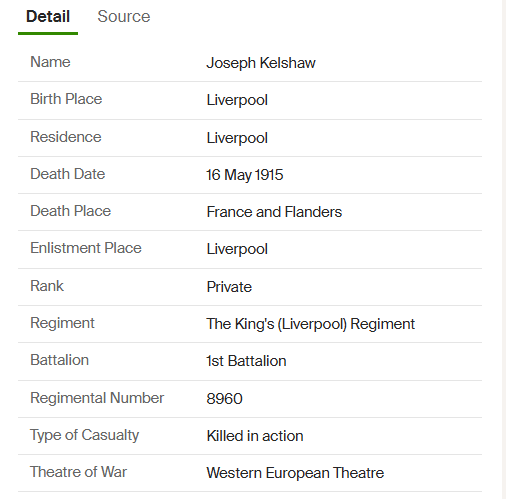Click the death date 16 May 1915

coord(245,175)
